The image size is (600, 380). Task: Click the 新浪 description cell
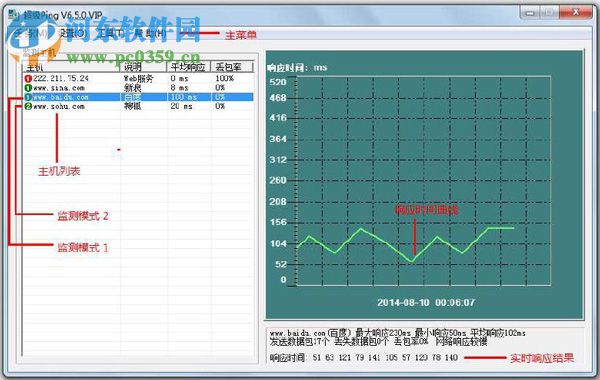pos(132,88)
